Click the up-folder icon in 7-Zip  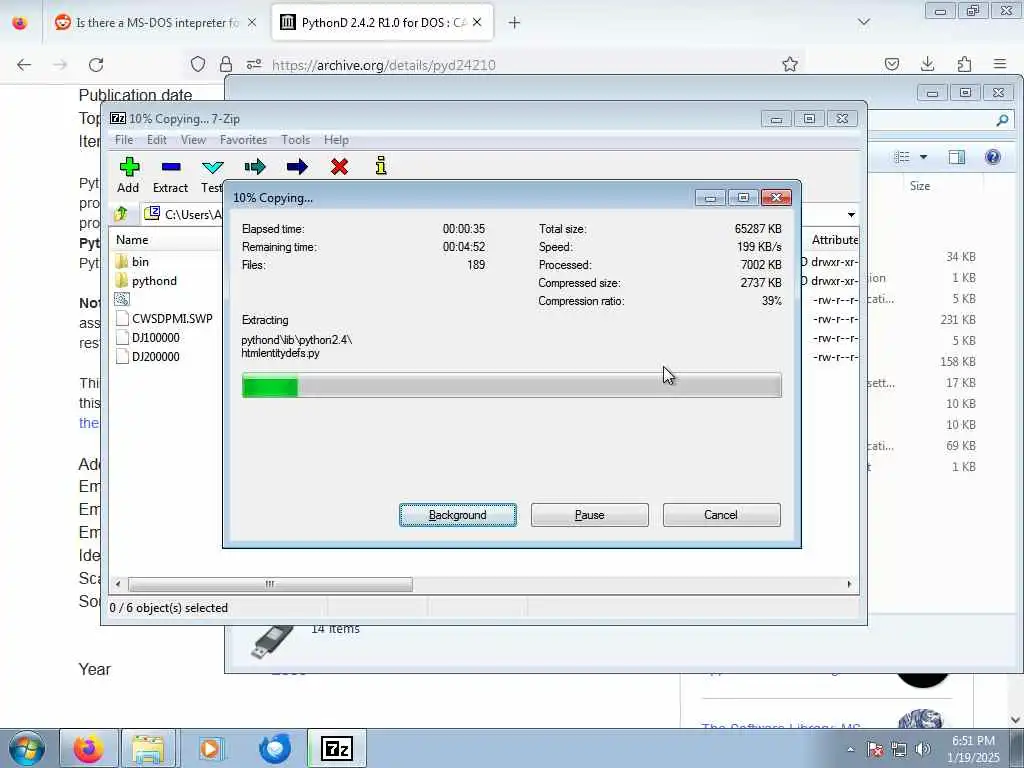tap(121, 214)
